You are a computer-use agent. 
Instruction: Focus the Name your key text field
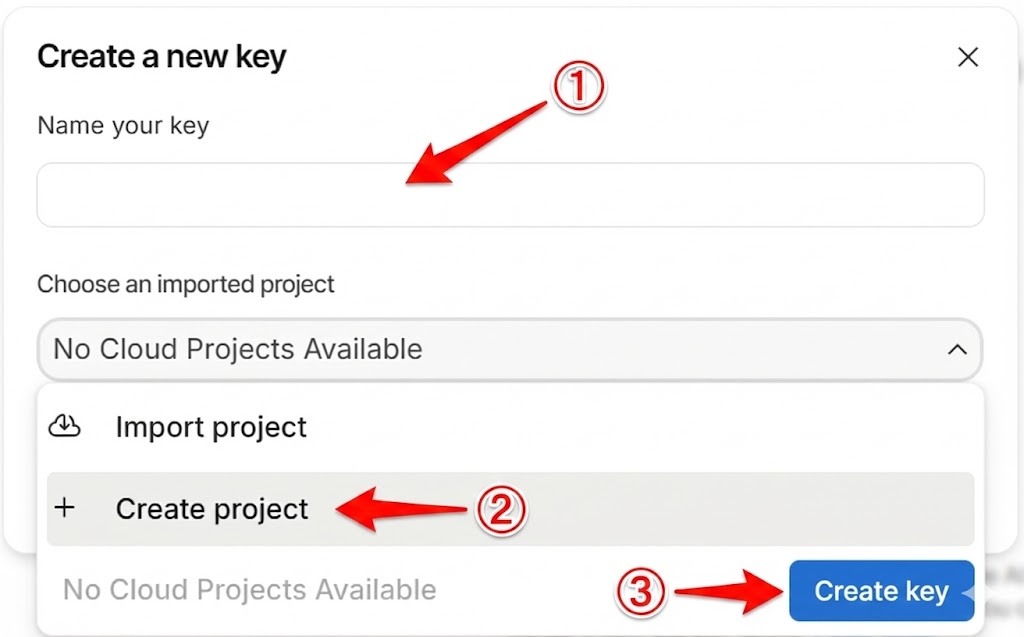click(510, 195)
